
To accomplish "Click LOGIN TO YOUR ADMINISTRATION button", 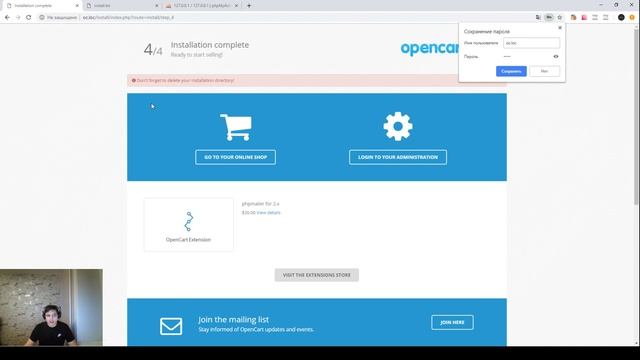I will click(x=398, y=157).
